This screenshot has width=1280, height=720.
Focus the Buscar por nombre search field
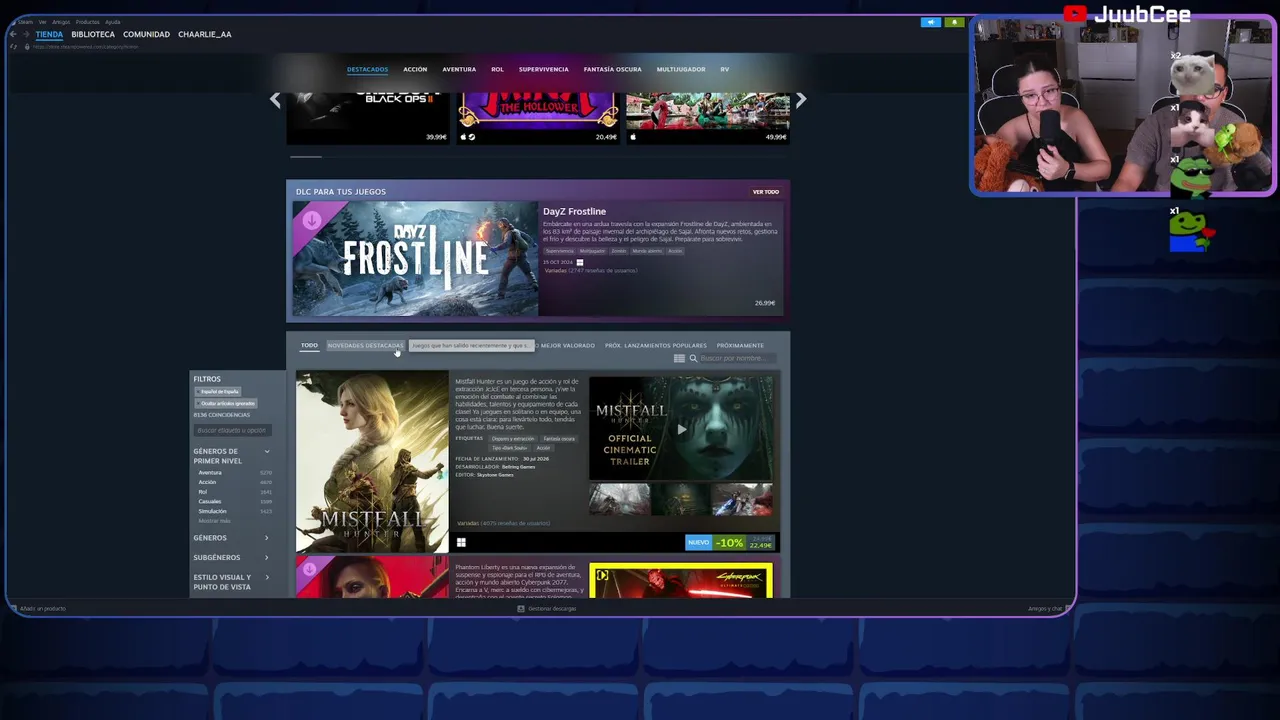(x=736, y=358)
